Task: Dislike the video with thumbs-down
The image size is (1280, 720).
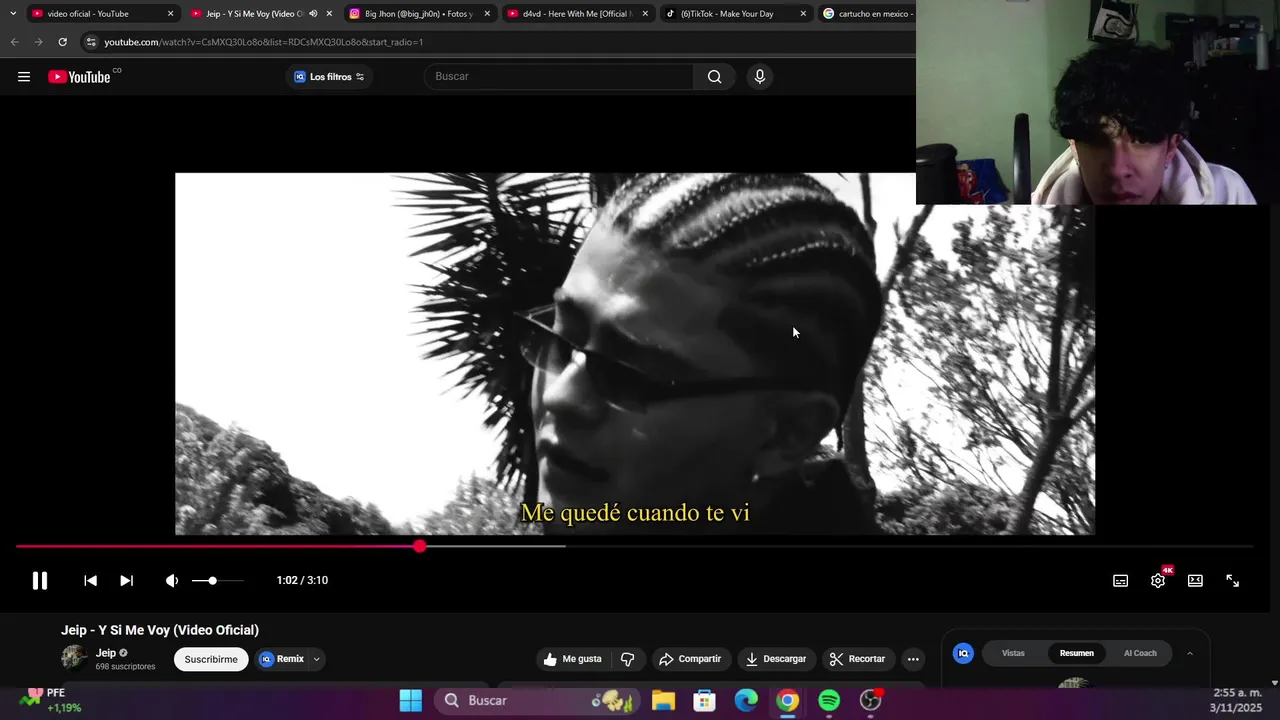Action: tap(628, 659)
